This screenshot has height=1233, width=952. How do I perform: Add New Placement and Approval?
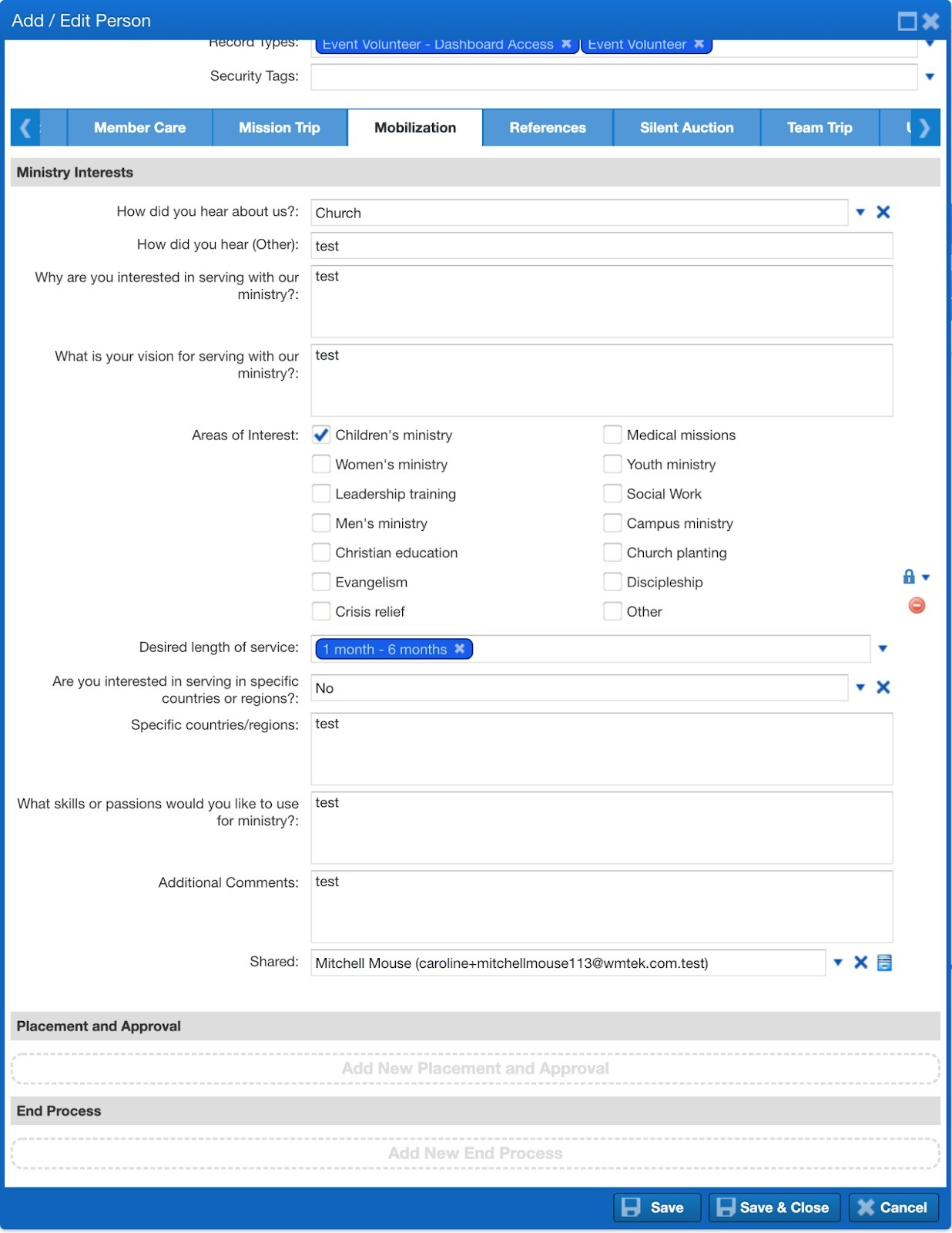475,1069
